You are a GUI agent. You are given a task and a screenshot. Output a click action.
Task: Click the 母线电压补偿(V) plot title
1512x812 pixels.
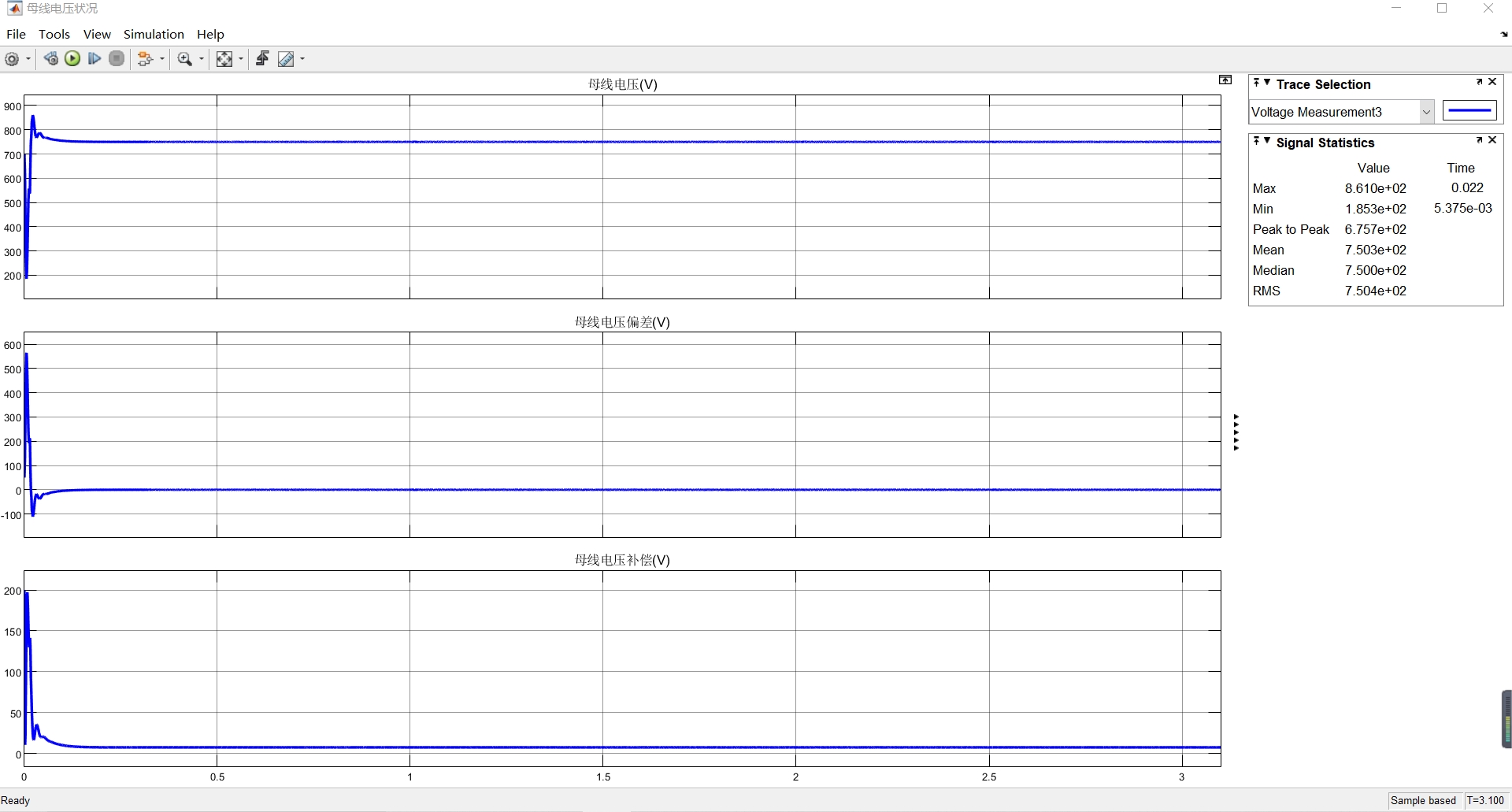pos(622,560)
